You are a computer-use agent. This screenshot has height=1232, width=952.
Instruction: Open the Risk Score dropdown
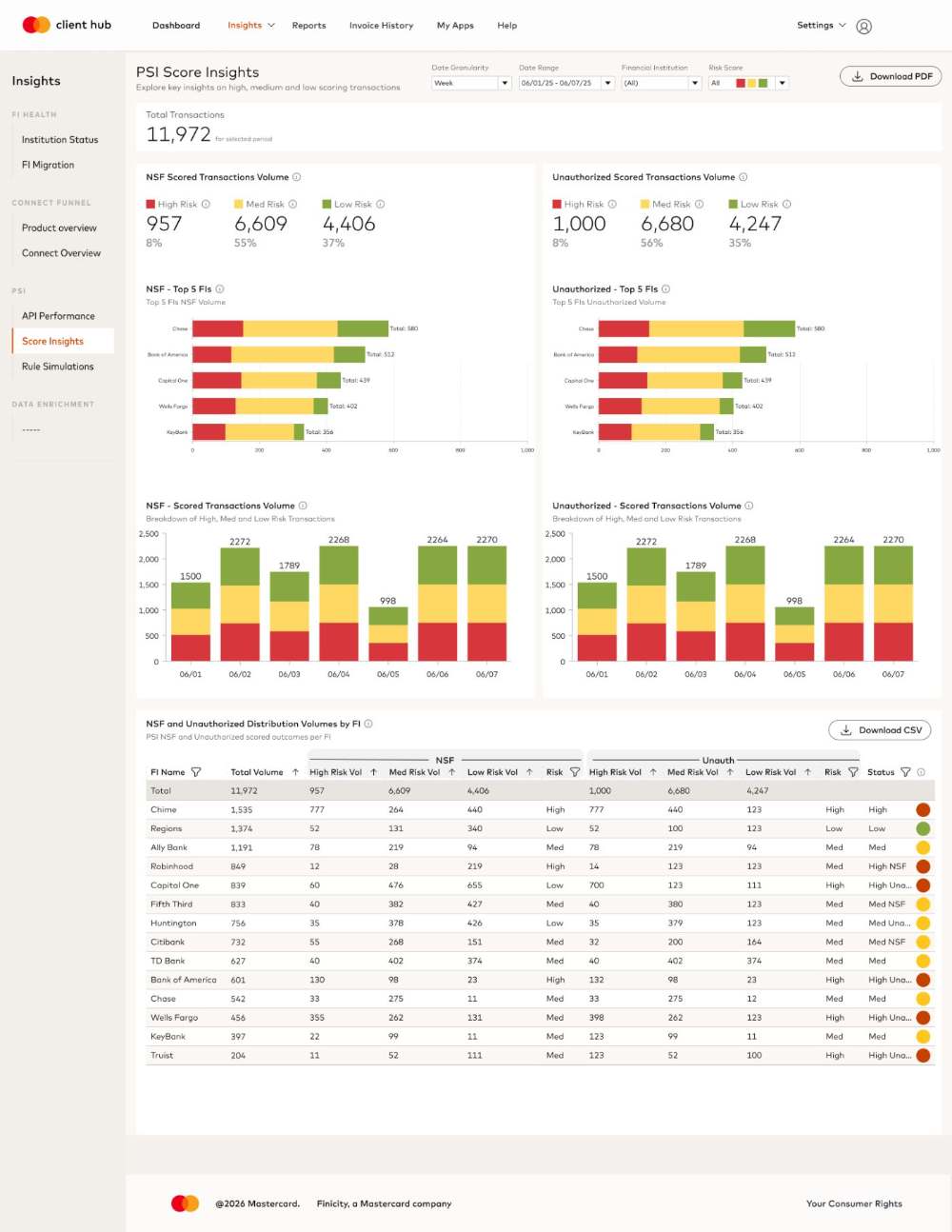[748, 83]
